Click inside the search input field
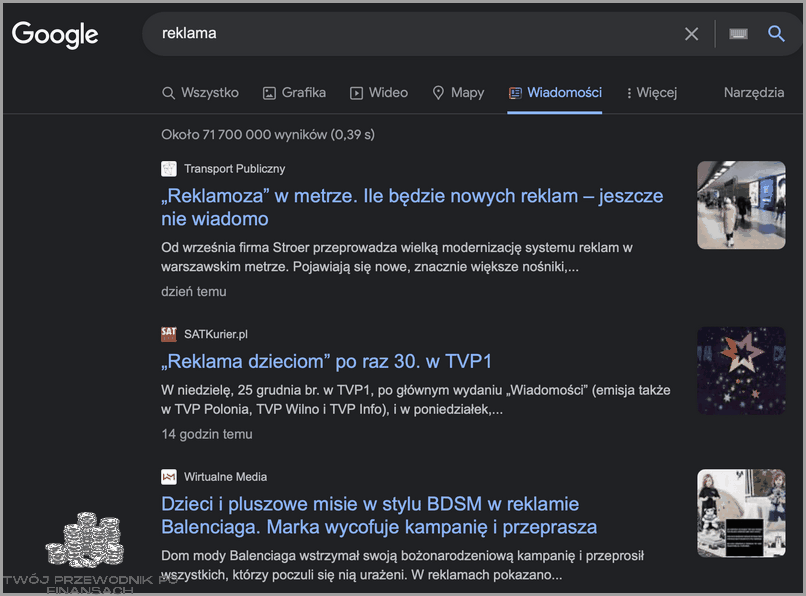806x596 pixels. coord(400,33)
